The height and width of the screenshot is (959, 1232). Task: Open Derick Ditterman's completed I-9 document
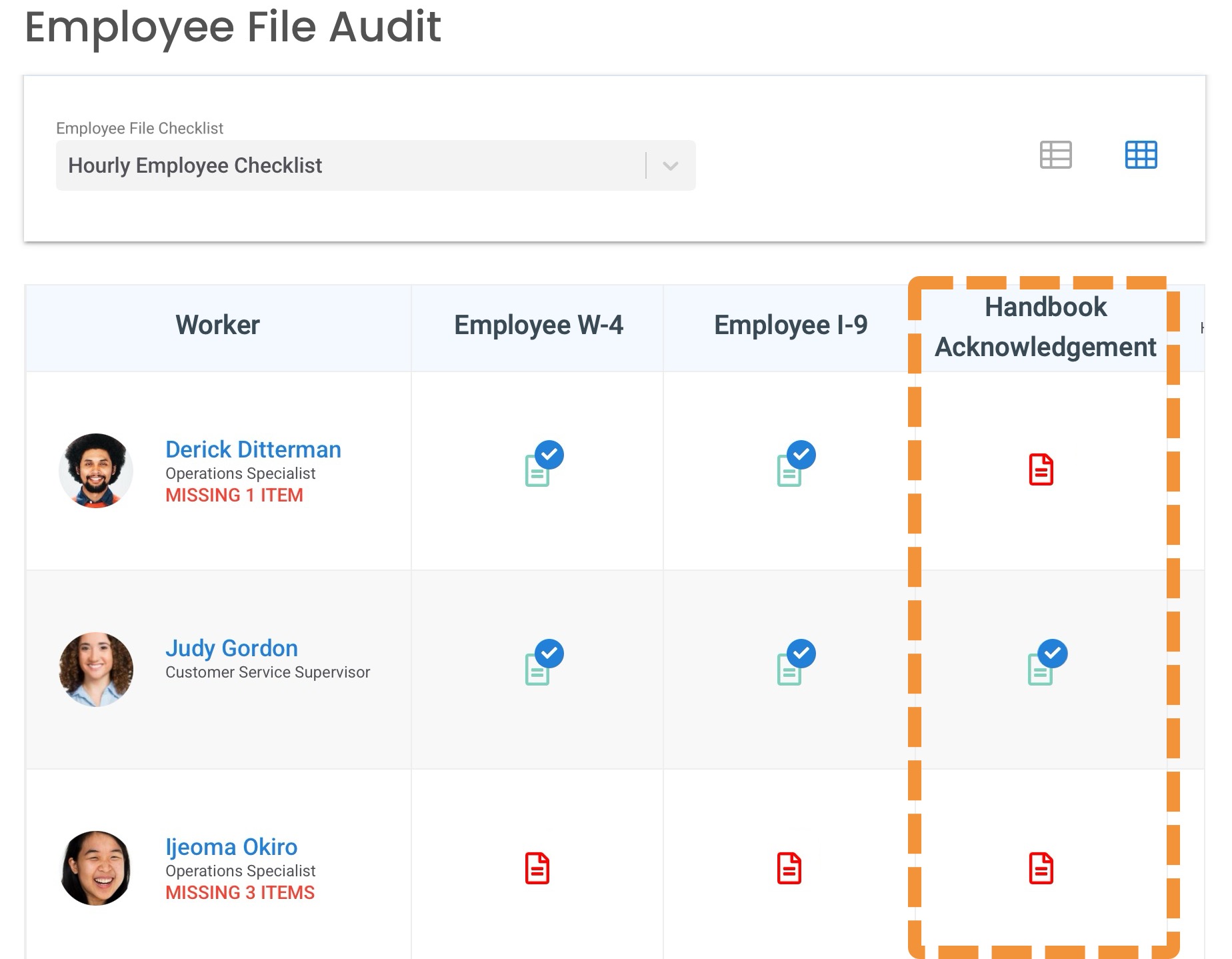tap(793, 465)
